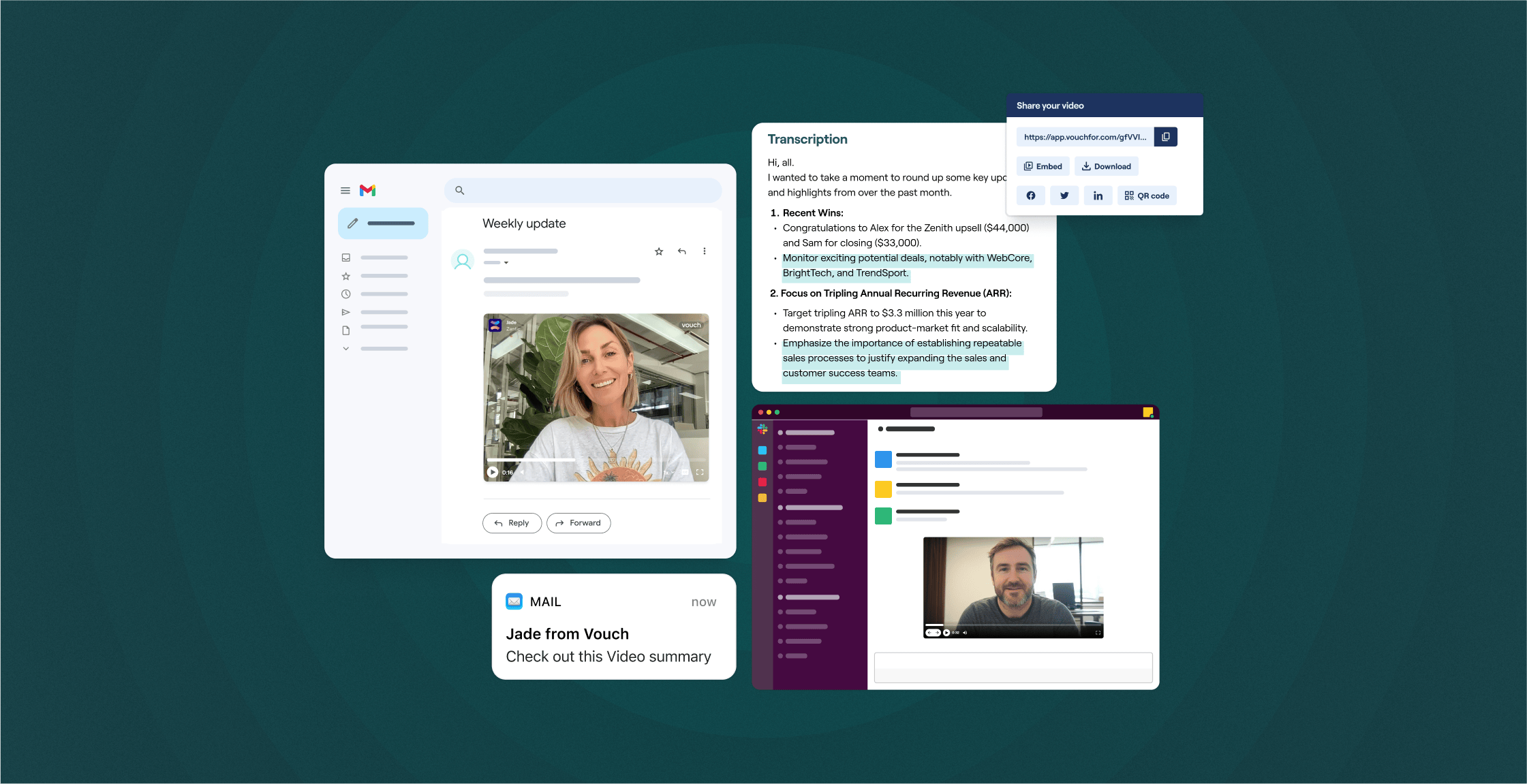Click the yellow icon in Slack title bar
This screenshot has height=784, width=1527.
[x=1148, y=412]
